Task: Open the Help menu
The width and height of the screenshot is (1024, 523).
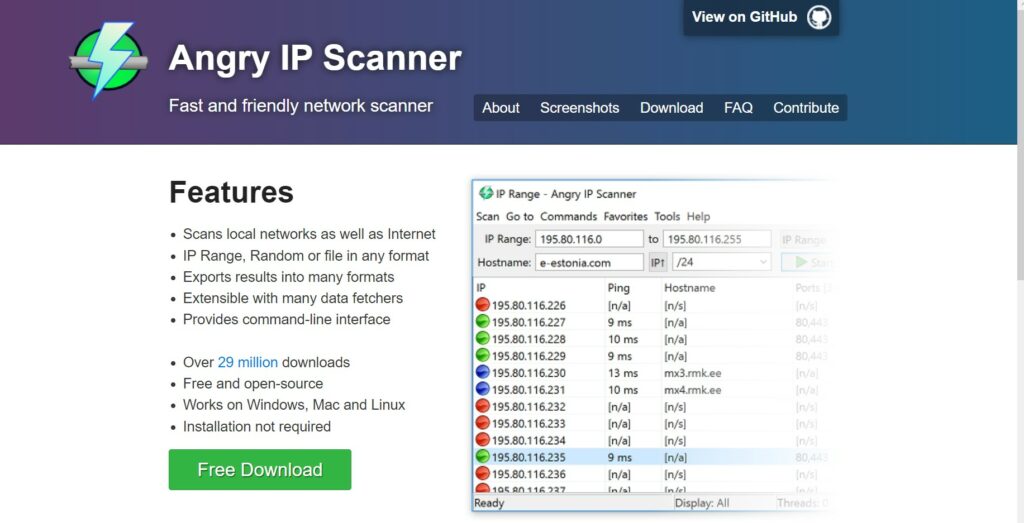Action: click(x=698, y=216)
